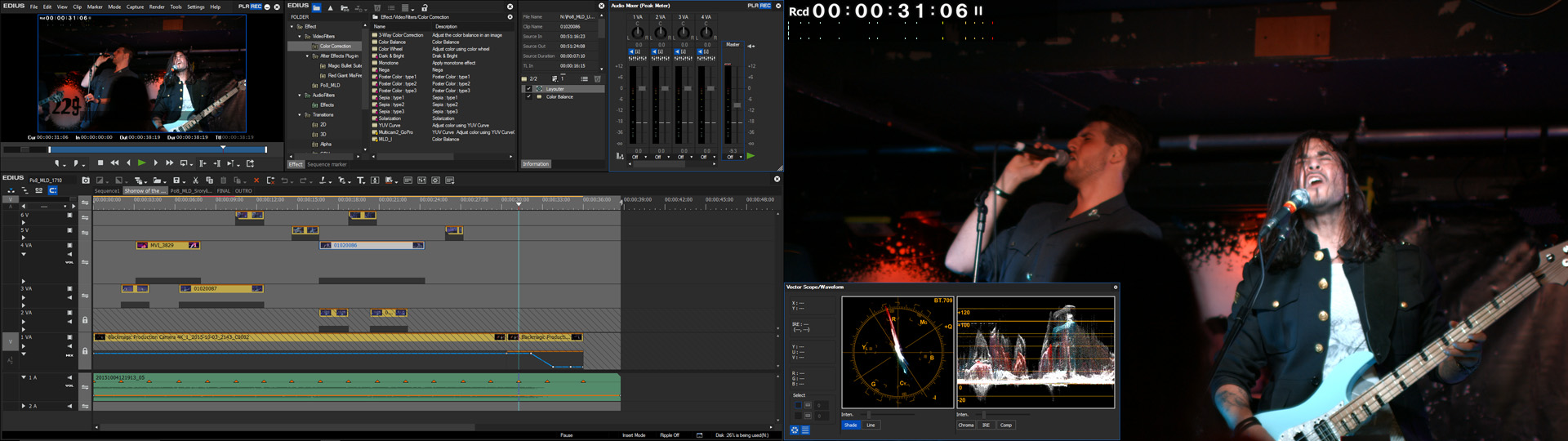The width and height of the screenshot is (1568, 441).
Task: Step forward one frame in player
Action: 156,163
